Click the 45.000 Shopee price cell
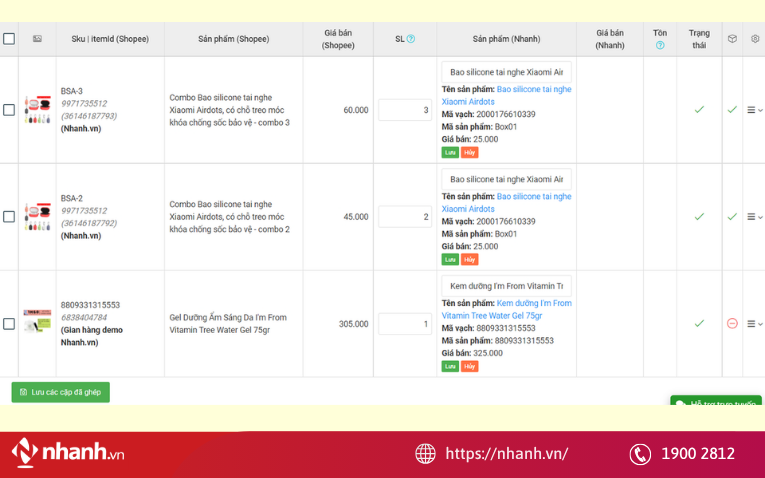 [x=356, y=217]
